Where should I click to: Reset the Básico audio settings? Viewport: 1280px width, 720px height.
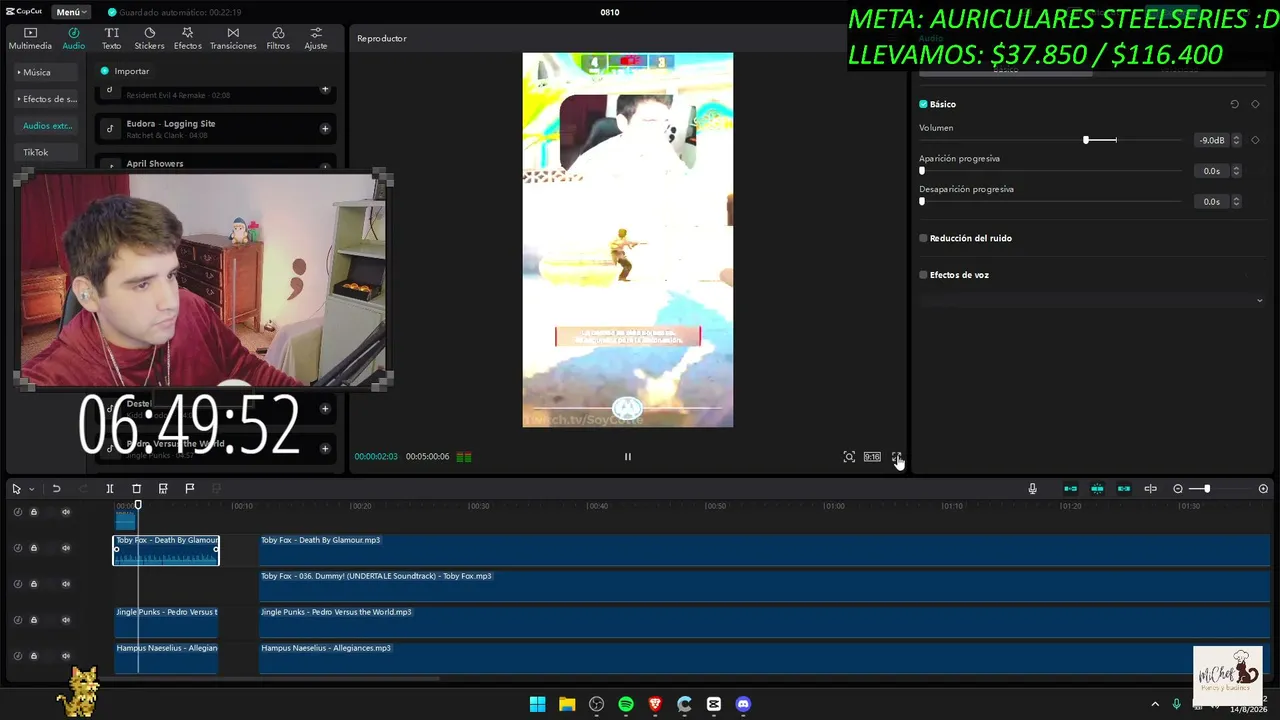point(1234,104)
